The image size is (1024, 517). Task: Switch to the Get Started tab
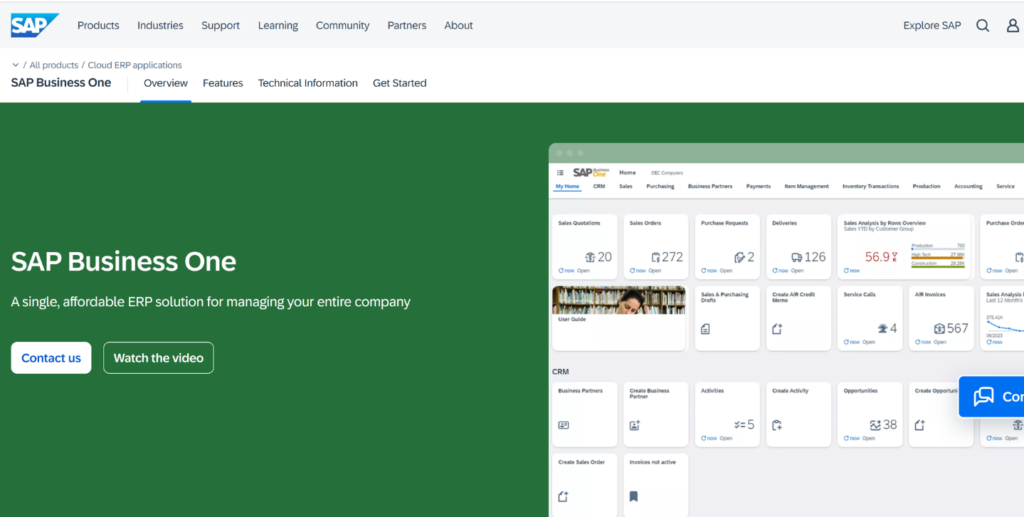400,83
